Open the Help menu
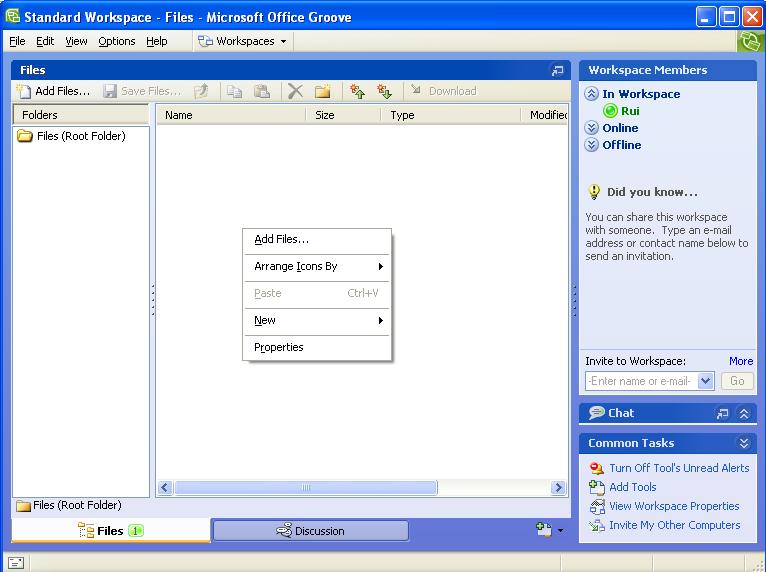The image size is (766, 572). pos(157,41)
